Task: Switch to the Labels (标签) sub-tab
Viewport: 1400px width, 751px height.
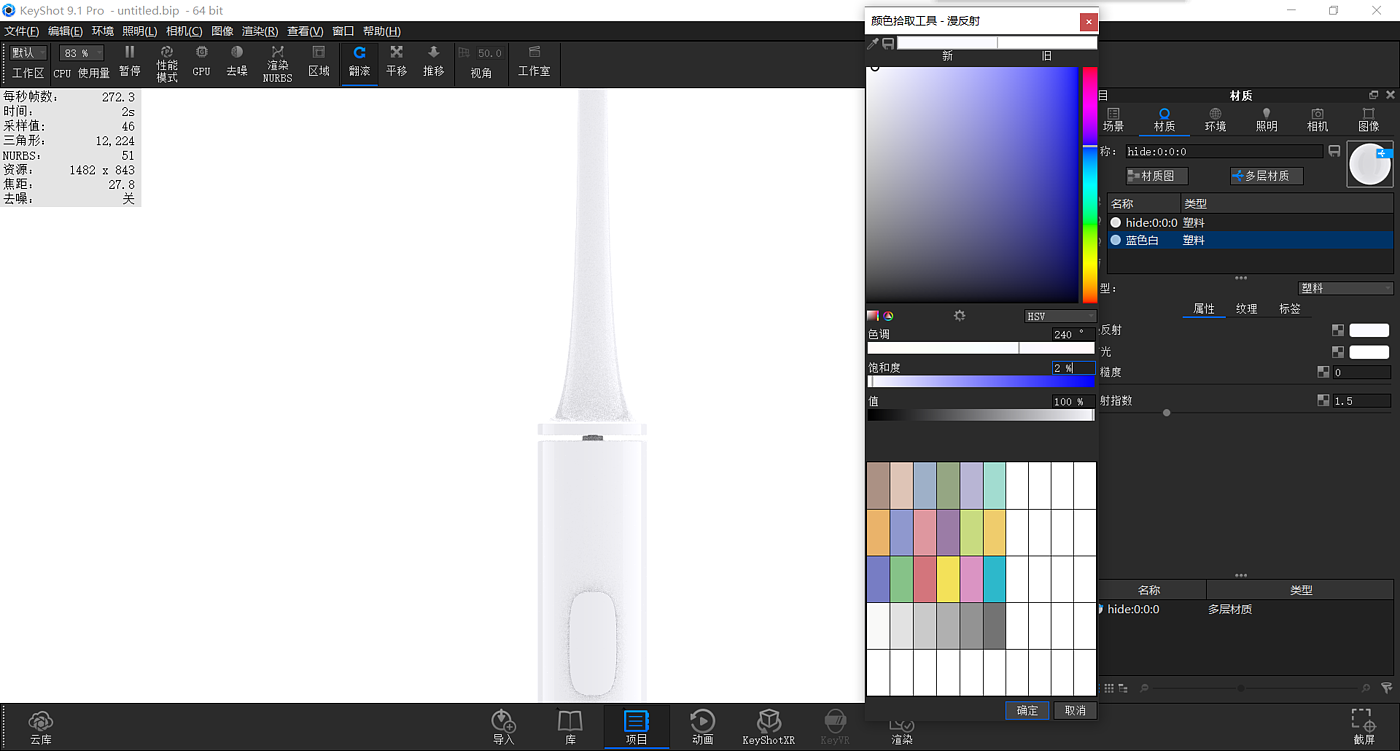Action: pyautogui.click(x=1290, y=309)
